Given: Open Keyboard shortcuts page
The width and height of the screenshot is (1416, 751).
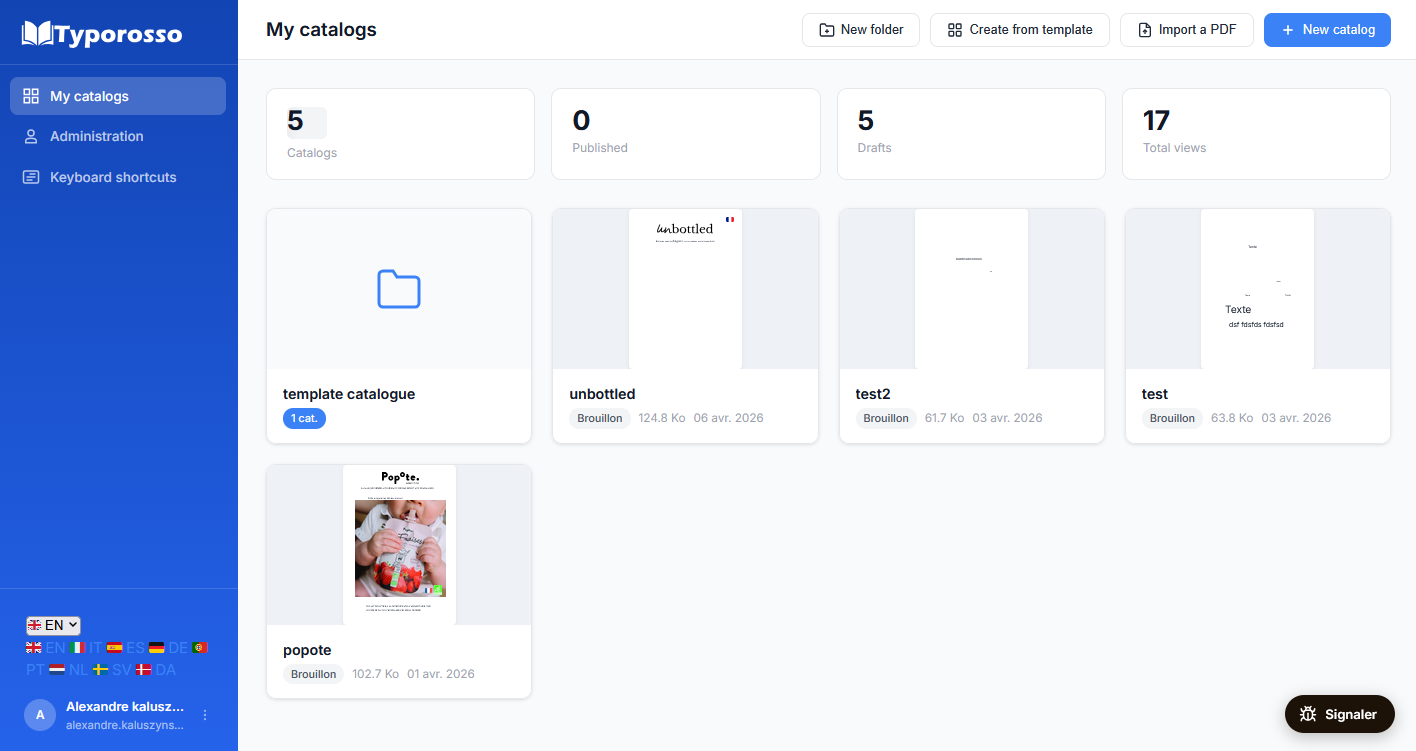Looking at the screenshot, I should tap(113, 177).
